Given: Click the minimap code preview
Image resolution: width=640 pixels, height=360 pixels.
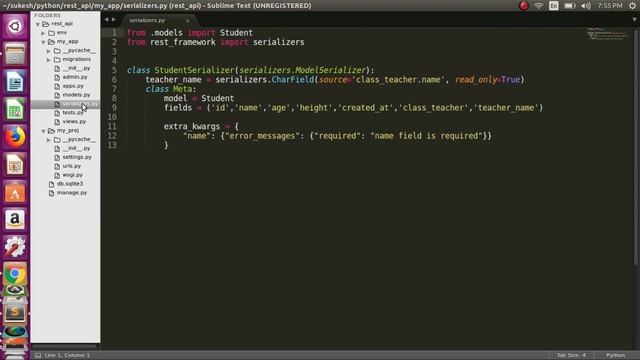Looking at the screenshot, I should coord(607,34).
